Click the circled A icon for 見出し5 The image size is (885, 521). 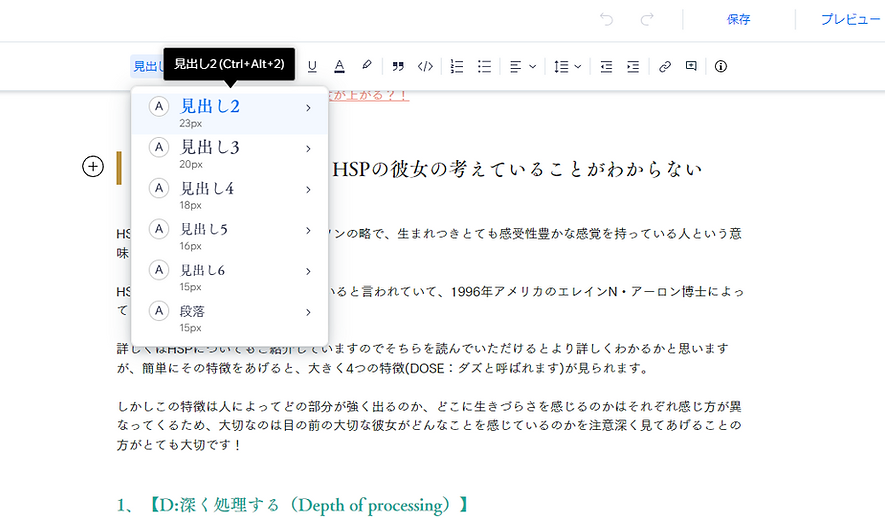[x=159, y=229]
